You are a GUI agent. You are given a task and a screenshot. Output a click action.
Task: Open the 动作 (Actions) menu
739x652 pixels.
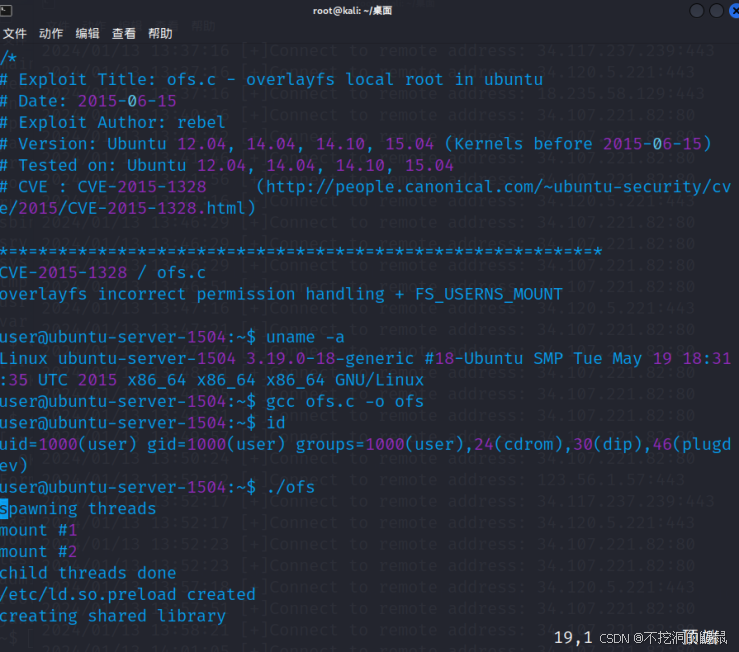[x=51, y=33]
